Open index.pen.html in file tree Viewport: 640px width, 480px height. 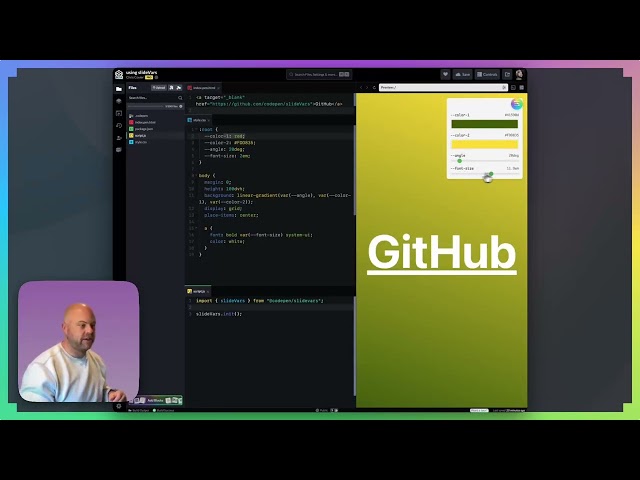pyautogui.click(x=145, y=122)
